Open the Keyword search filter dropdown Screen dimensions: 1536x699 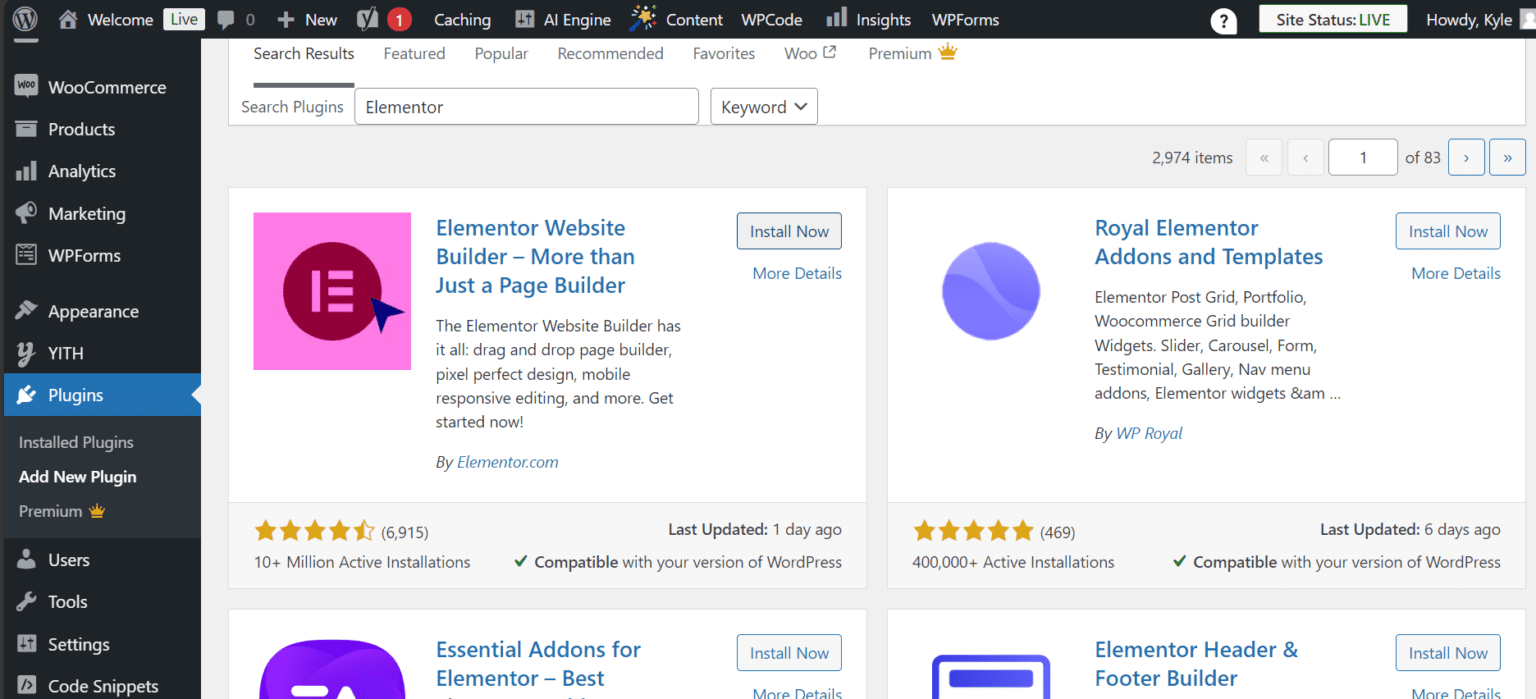(x=763, y=106)
